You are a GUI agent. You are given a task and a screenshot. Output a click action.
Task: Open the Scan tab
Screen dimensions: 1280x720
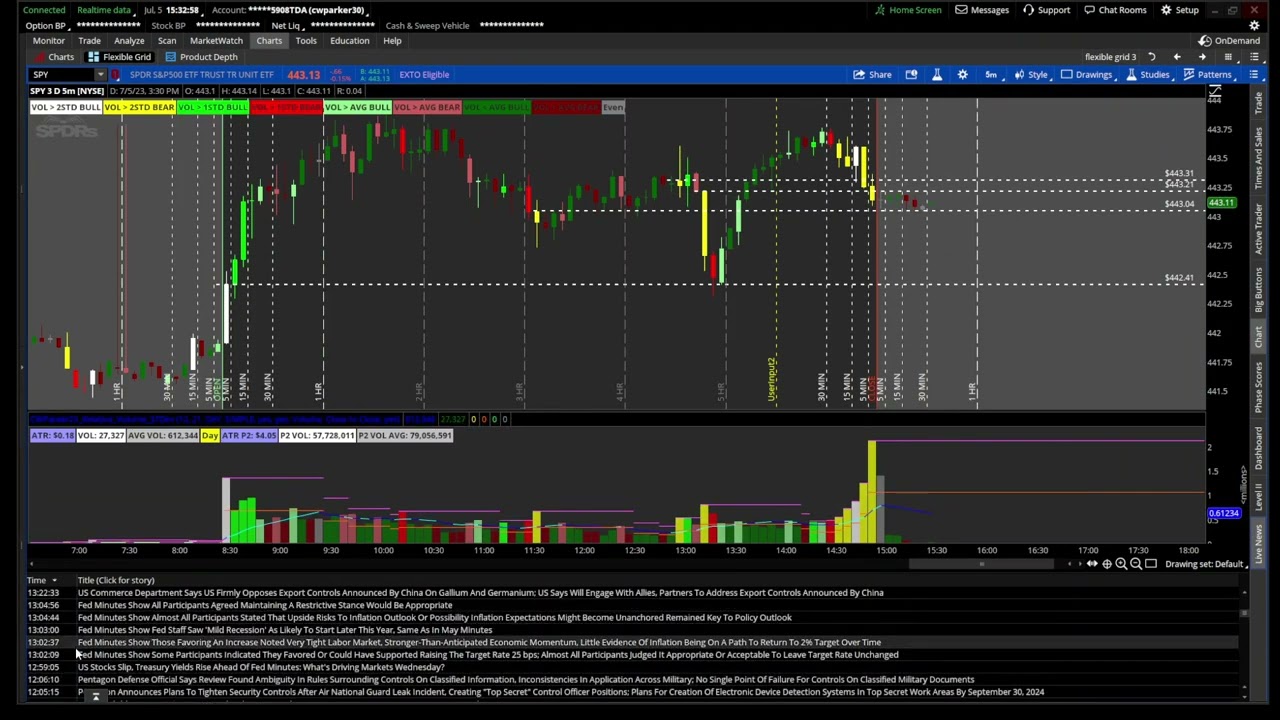pos(167,41)
